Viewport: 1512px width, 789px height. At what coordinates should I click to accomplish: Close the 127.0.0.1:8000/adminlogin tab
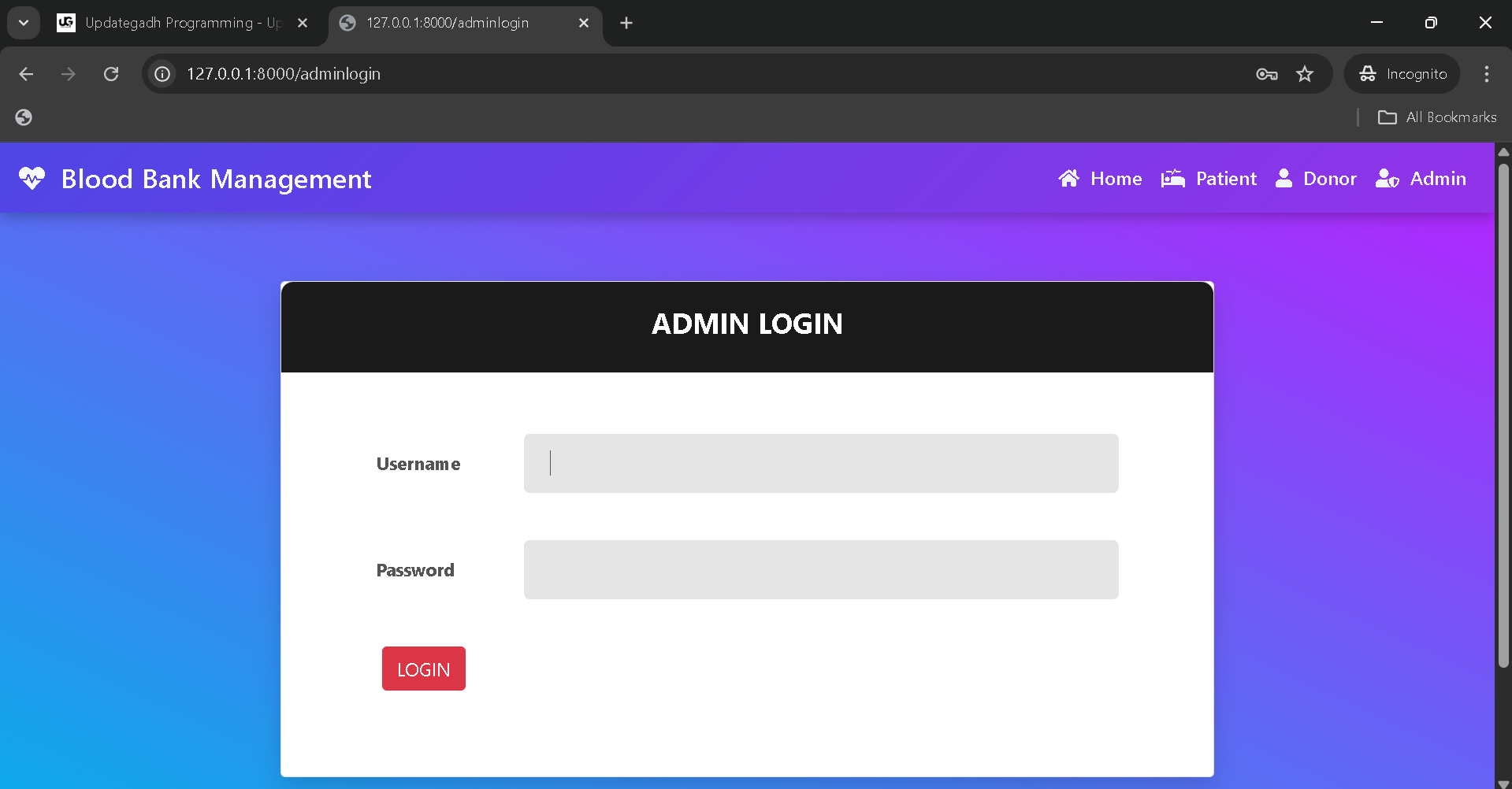(584, 23)
